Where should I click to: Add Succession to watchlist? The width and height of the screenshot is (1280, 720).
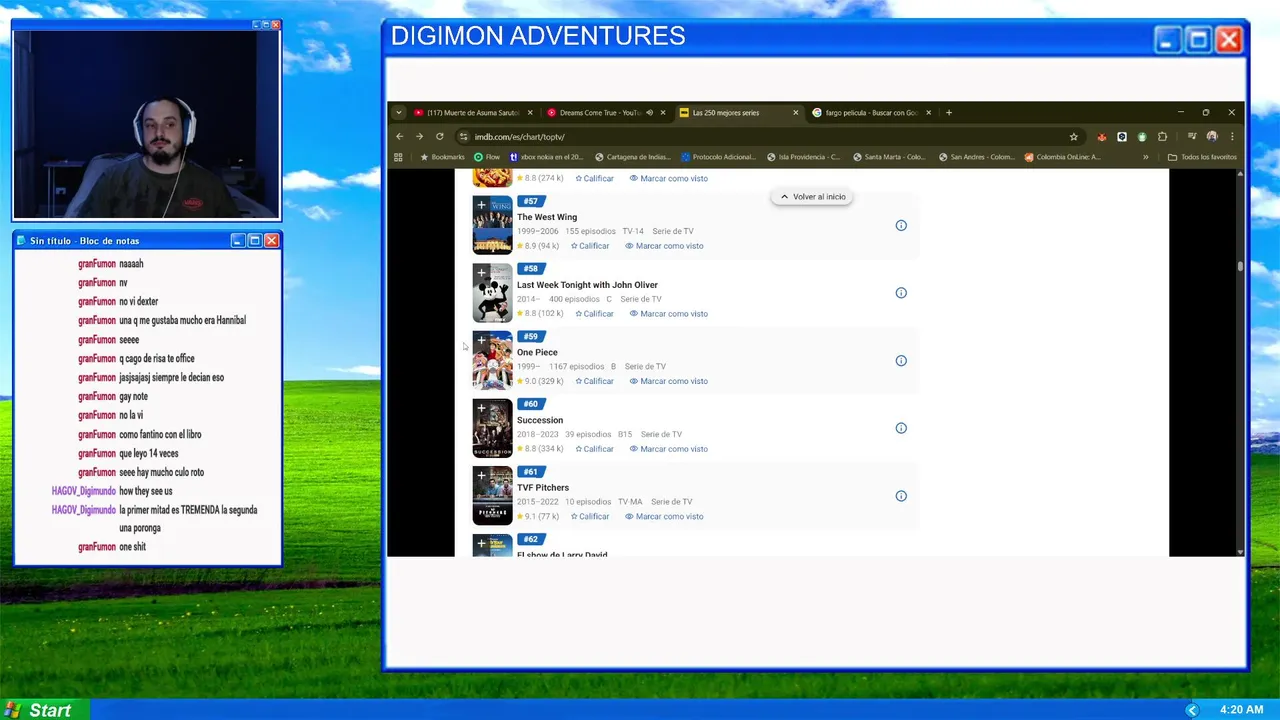[x=481, y=408]
